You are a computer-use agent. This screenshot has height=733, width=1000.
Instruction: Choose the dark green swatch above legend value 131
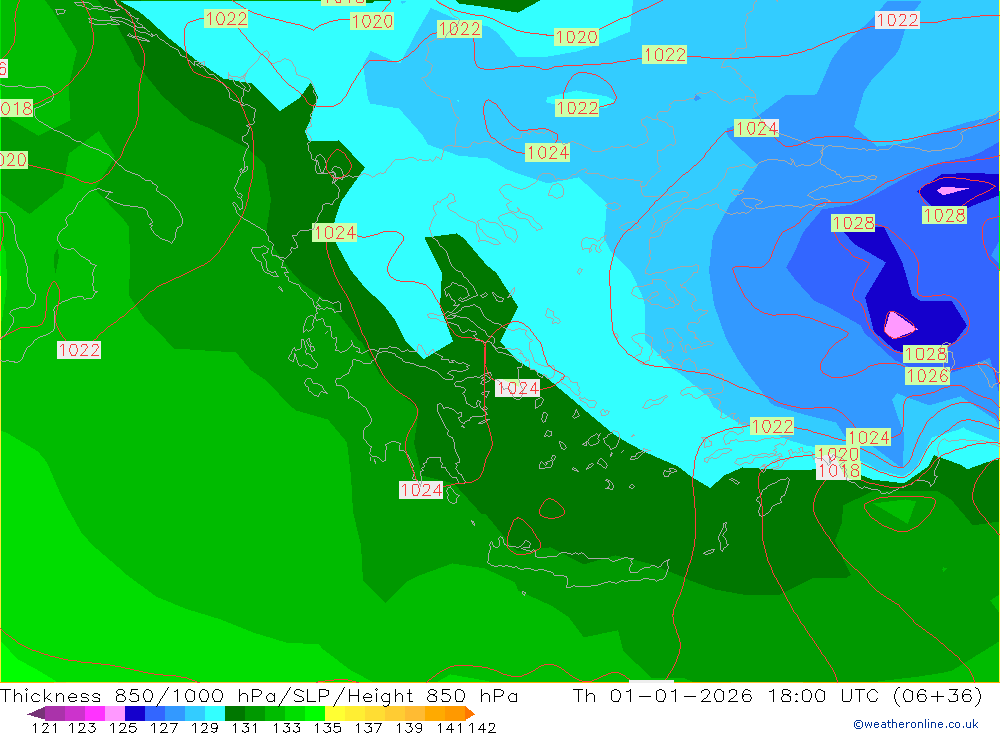[235, 713]
